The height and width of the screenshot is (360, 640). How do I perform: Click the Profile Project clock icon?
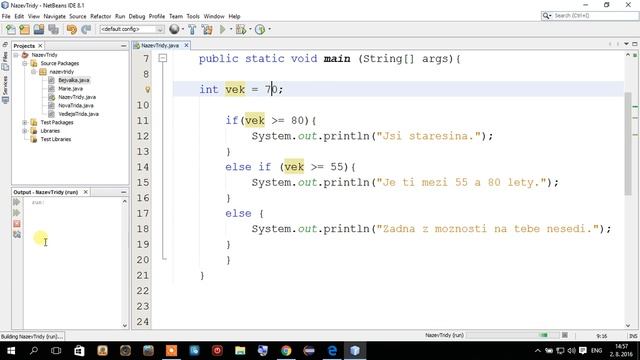pos(260,29)
